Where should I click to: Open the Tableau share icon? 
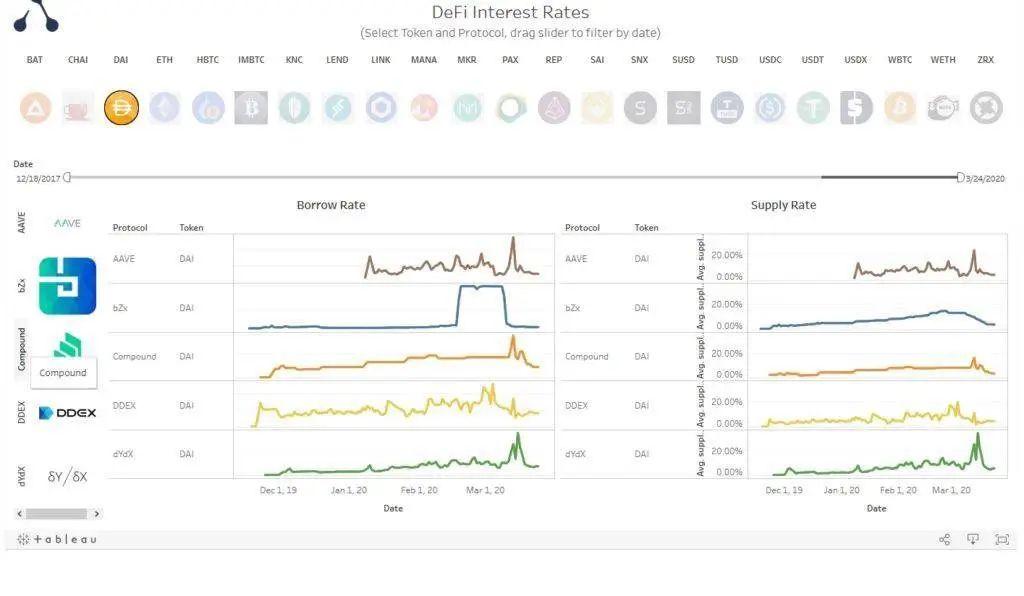coord(944,539)
